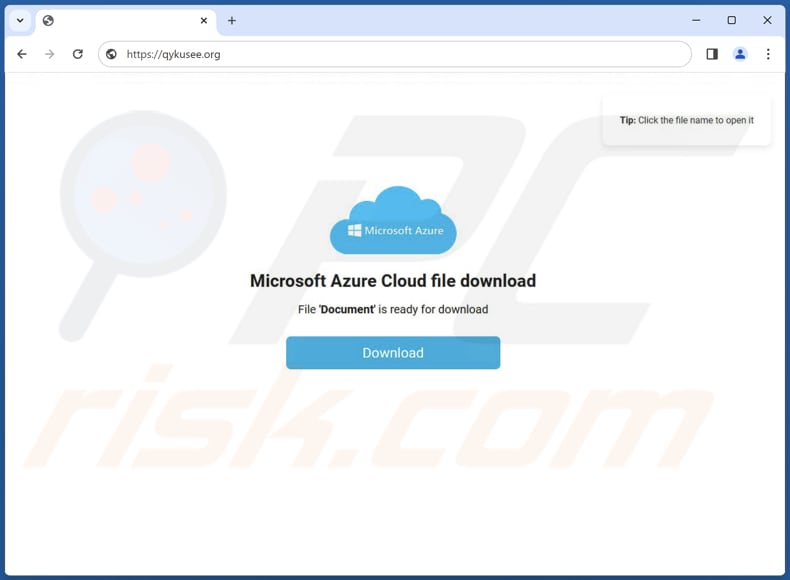Open a new tab with plus button
The image size is (790, 580).
(x=232, y=21)
